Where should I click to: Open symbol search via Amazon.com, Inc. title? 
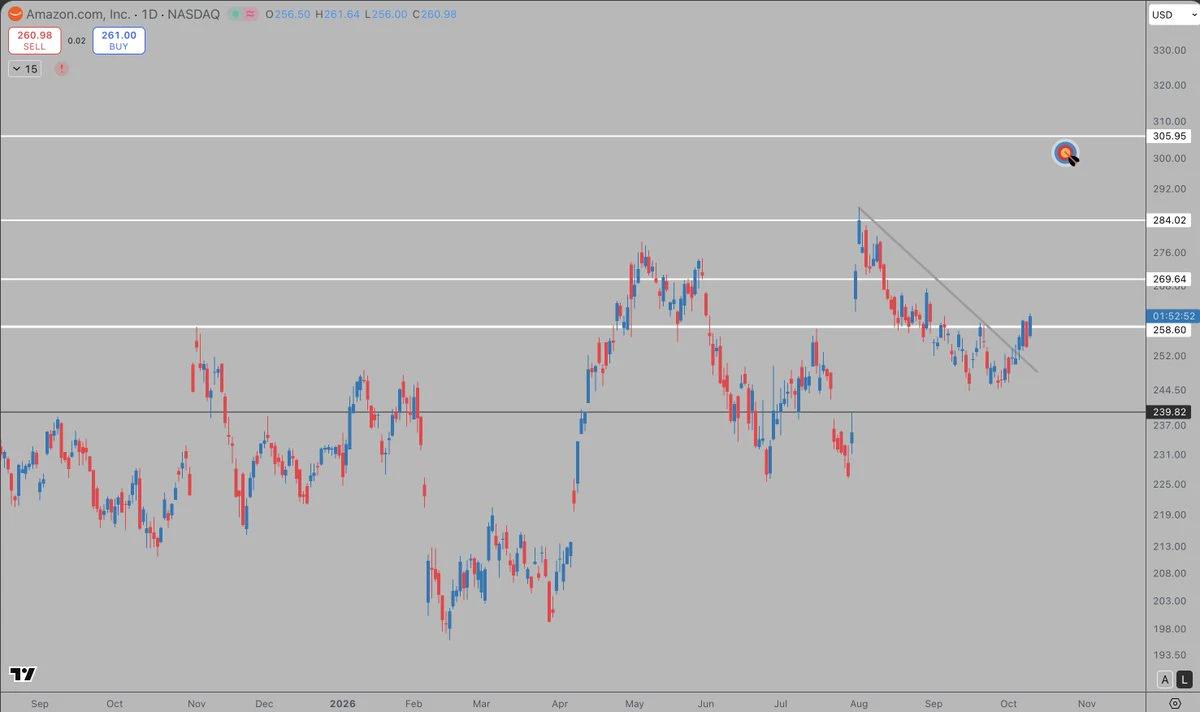click(x=78, y=15)
